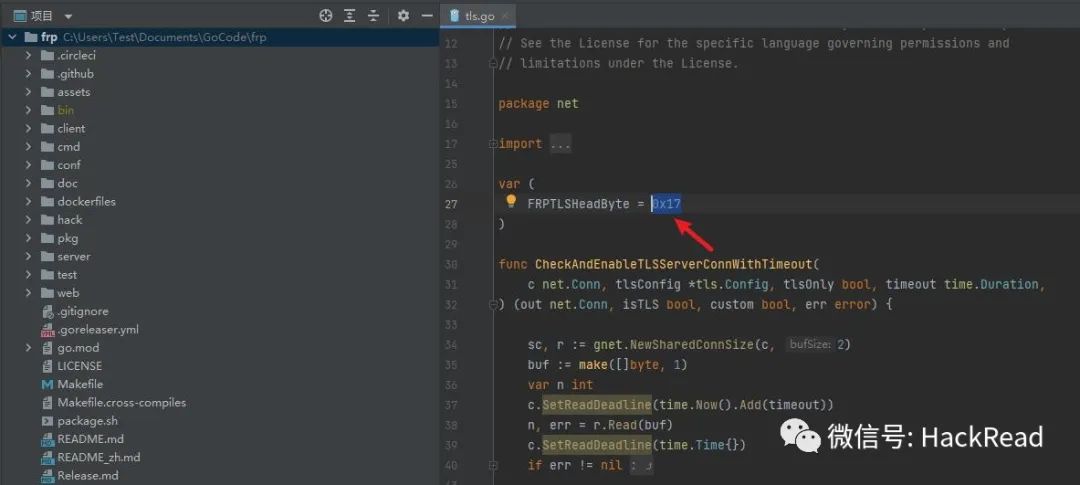Image resolution: width=1080 pixels, height=485 pixels.
Task: Hide the project panel with minus icon
Action: (x=427, y=16)
